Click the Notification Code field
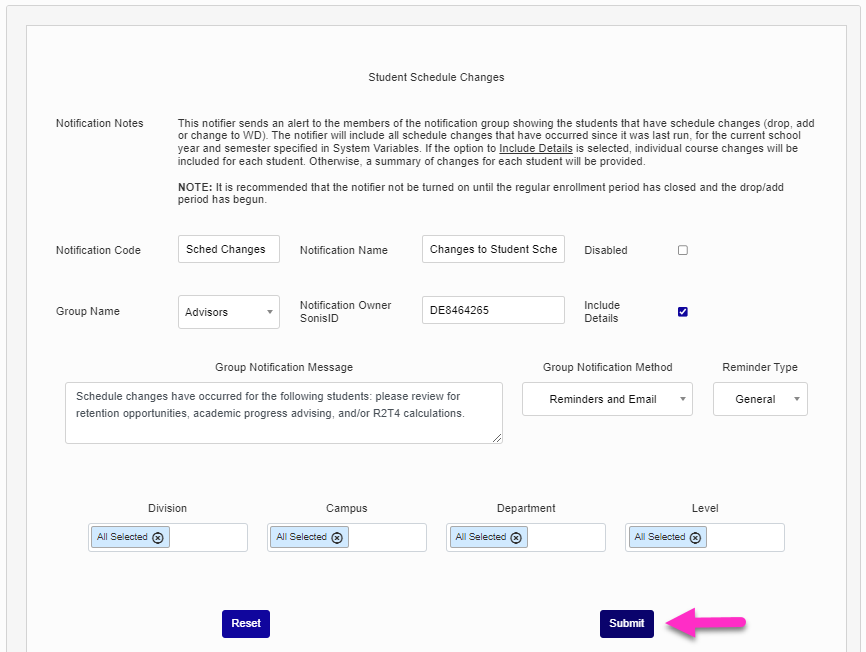Image resolution: width=866 pixels, height=652 pixels. coord(228,249)
